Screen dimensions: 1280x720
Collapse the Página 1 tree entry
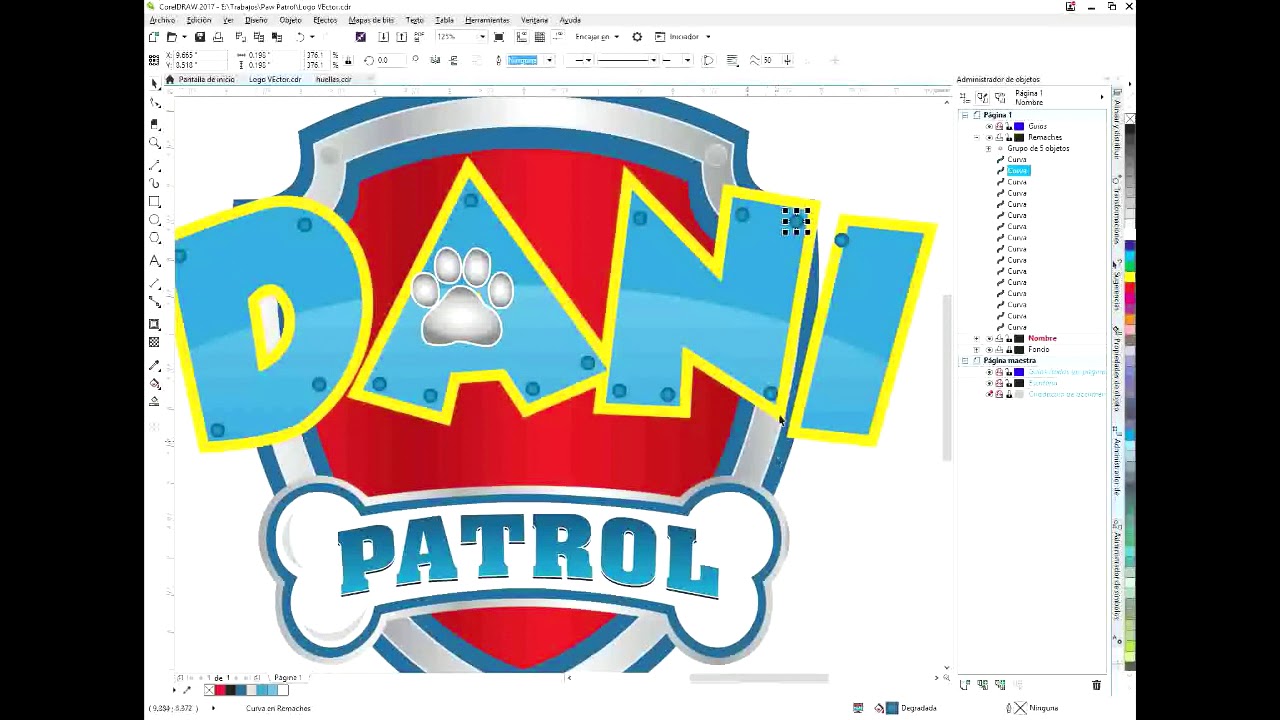click(x=964, y=114)
